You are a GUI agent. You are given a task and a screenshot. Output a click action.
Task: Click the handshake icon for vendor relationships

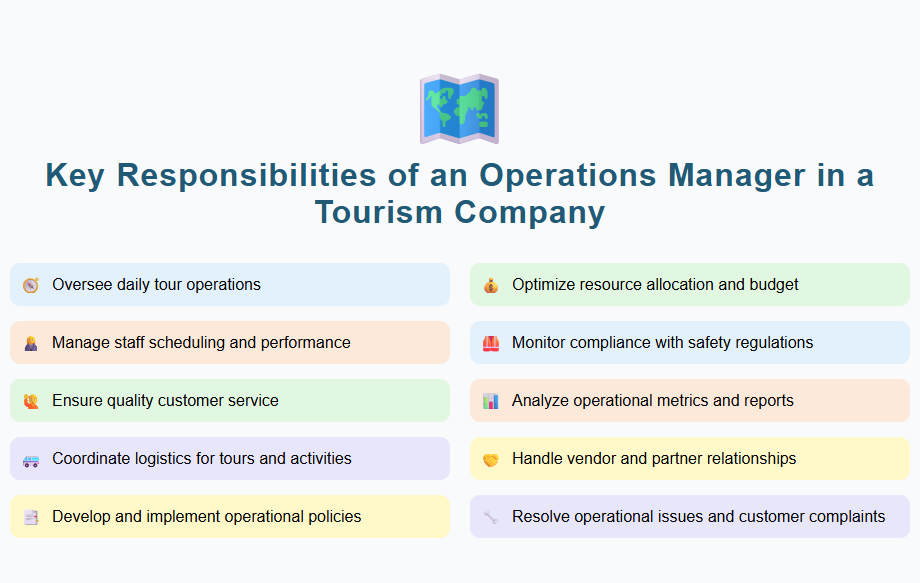coord(490,458)
